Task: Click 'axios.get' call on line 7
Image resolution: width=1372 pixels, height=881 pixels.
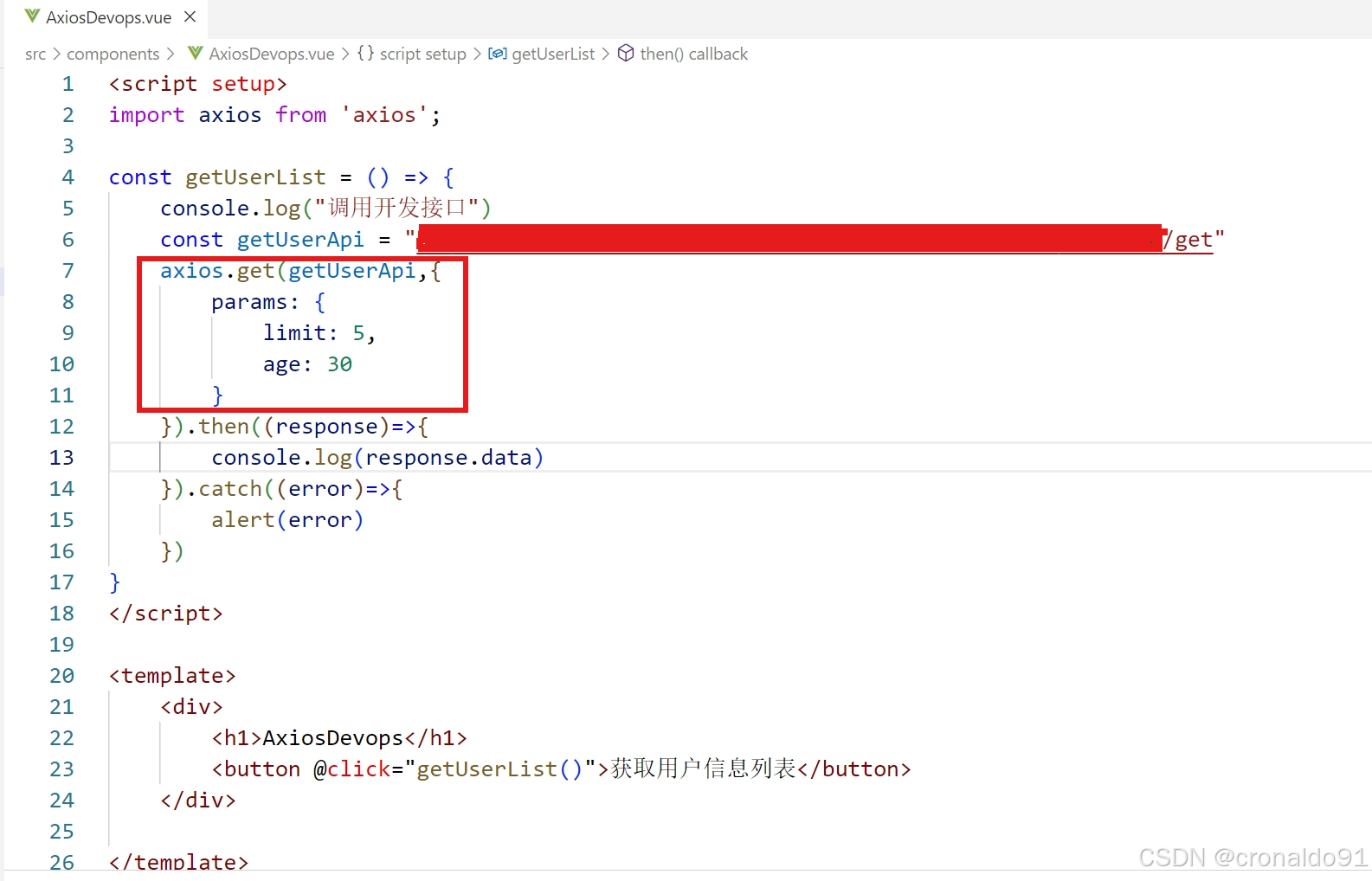Action: pos(217,271)
